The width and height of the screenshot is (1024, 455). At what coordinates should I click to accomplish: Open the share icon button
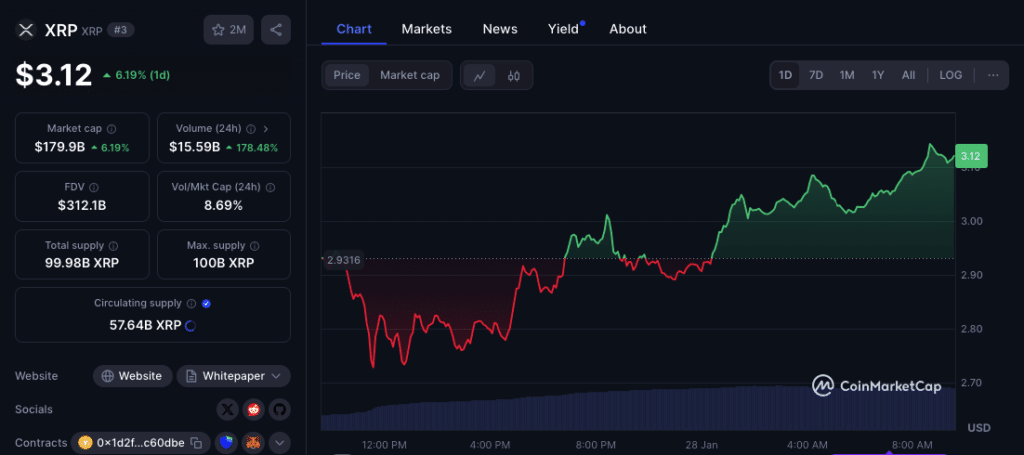276,30
